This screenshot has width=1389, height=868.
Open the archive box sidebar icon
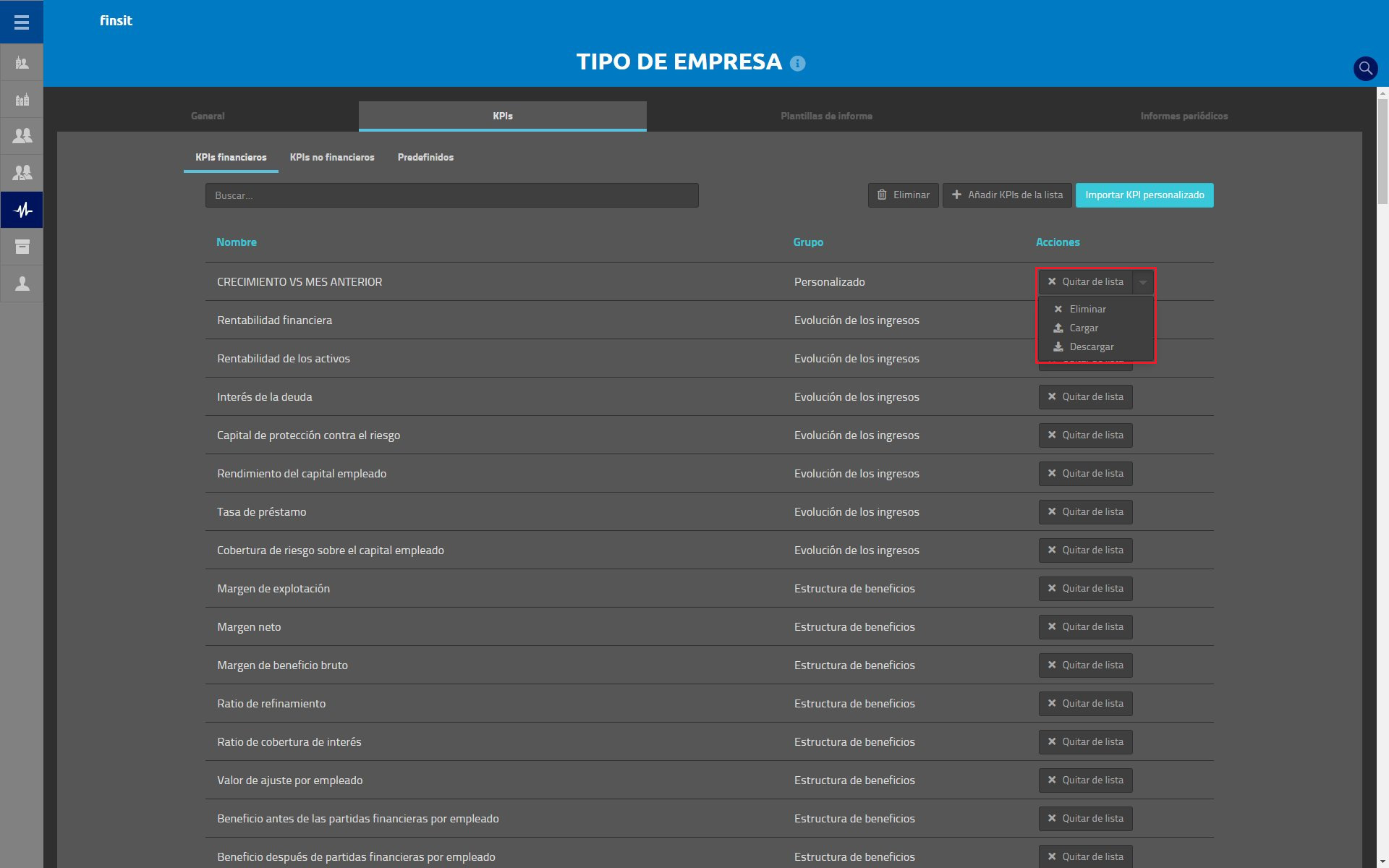click(x=22, y=247)
